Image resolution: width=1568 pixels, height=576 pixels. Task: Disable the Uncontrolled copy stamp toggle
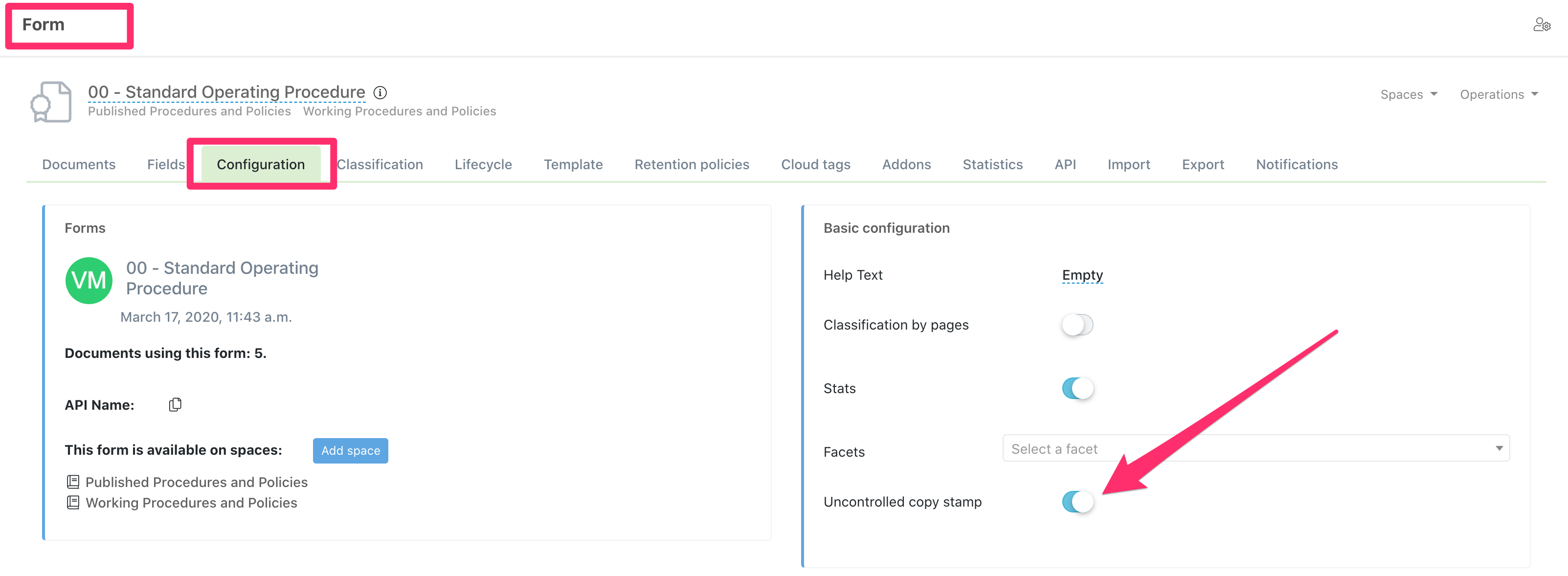coord(1077,502)
